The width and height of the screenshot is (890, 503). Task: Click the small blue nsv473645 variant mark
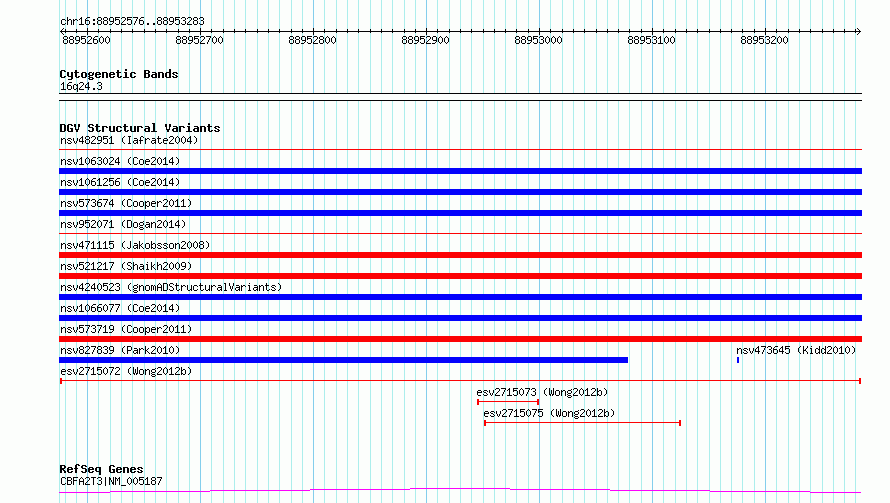(x=738, y=360)
